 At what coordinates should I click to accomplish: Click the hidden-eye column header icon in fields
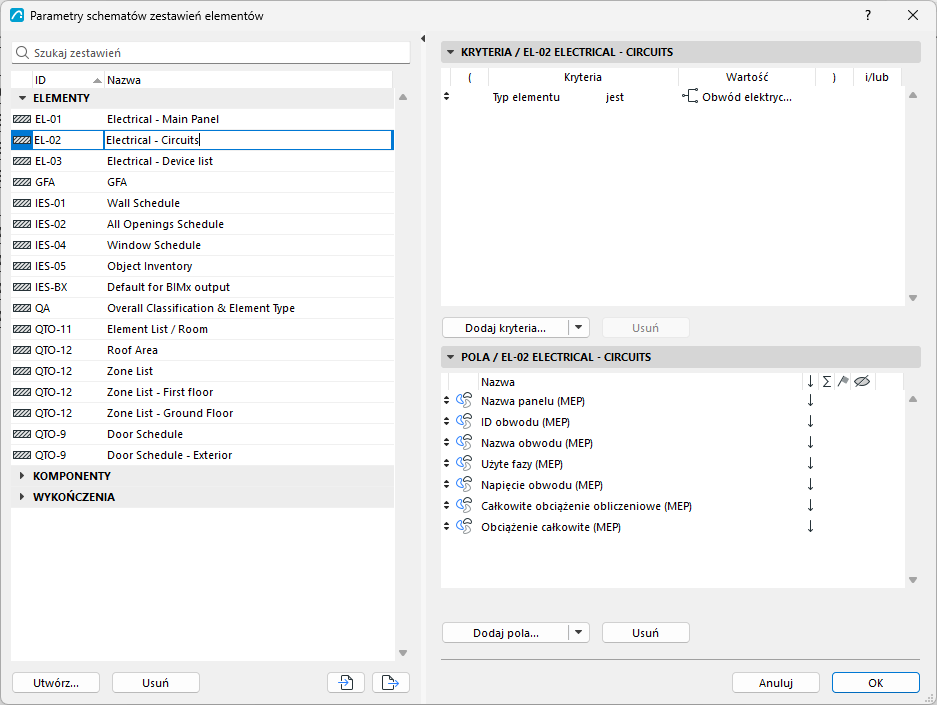click(x=862, y=381)
